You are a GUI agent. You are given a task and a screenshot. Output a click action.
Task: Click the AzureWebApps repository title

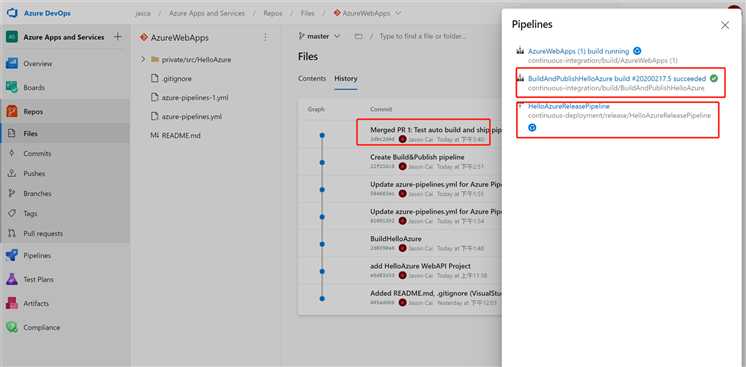180,38
